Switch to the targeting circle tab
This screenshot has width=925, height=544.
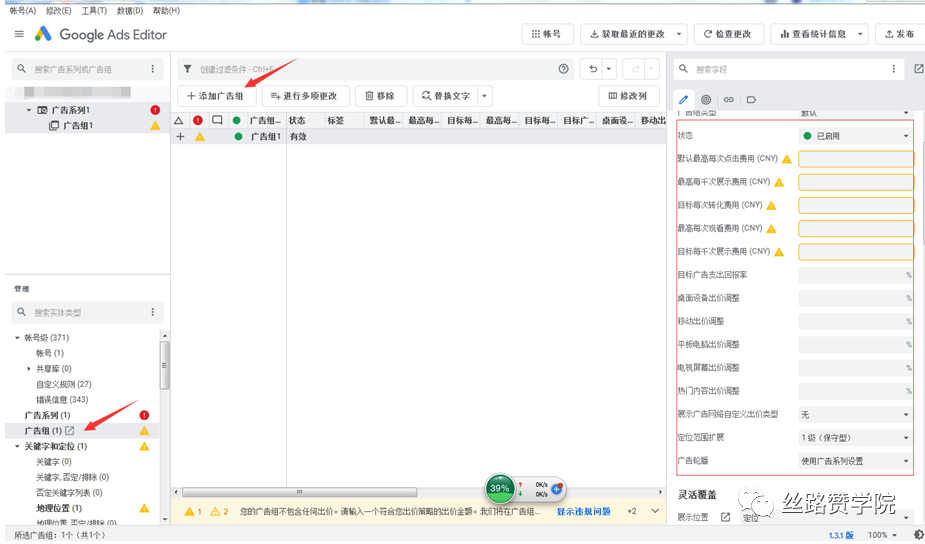coord(706,99)
